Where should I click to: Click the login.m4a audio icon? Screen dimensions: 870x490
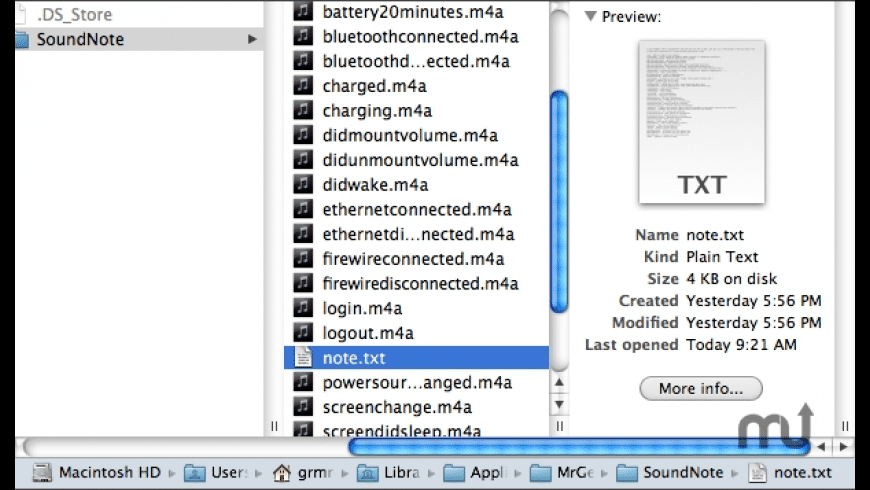pos(303,308)
